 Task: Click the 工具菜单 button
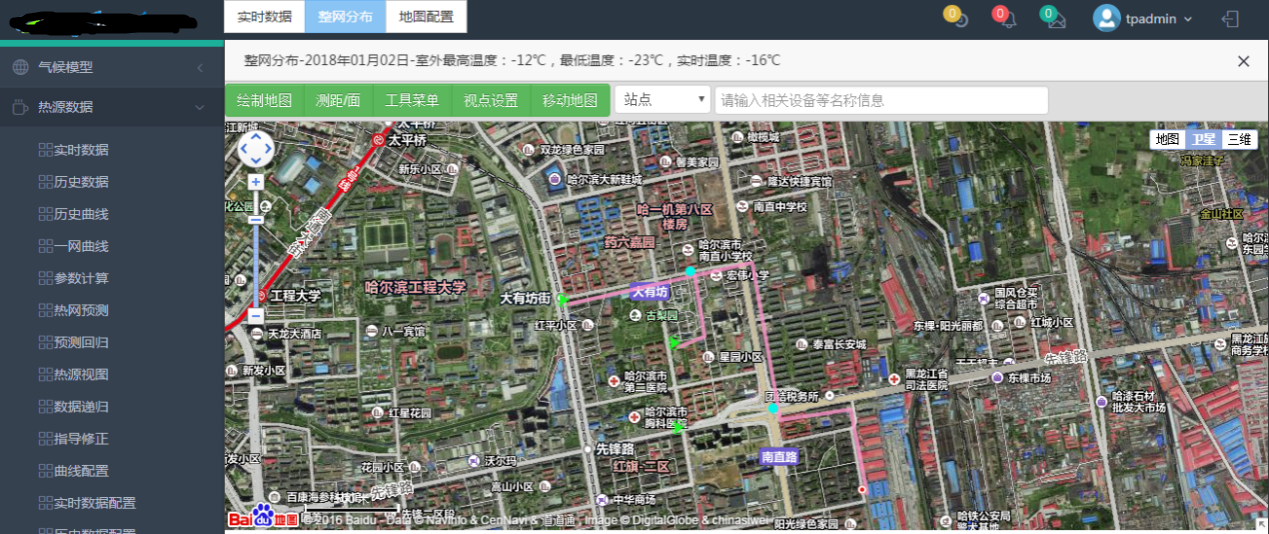tap(412, 100)
